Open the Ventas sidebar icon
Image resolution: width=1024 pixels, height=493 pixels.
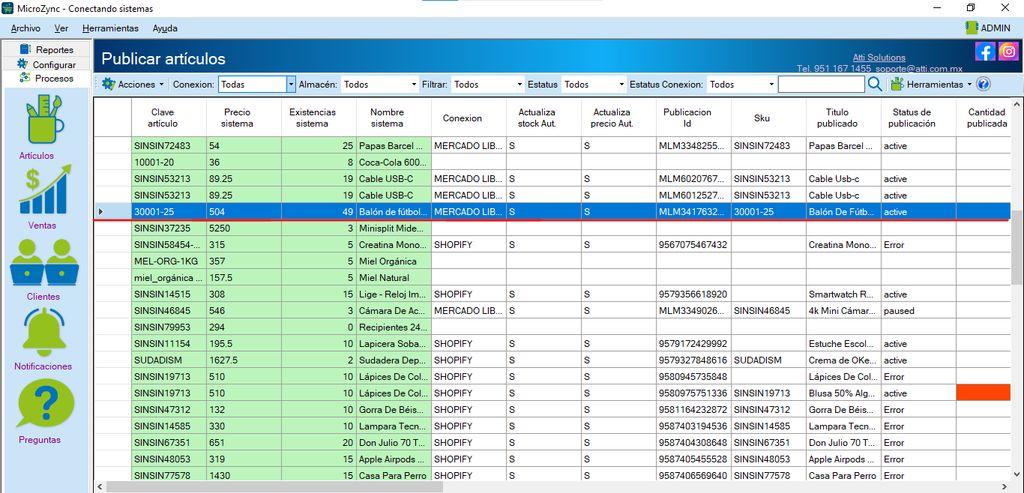click(45, 191)
